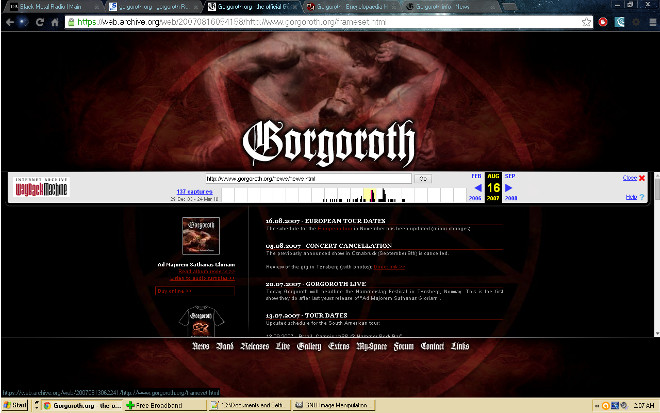Screen dimensions: 660x413
Task: Click the Wayback Machine URL field
Action: [309, 179]
